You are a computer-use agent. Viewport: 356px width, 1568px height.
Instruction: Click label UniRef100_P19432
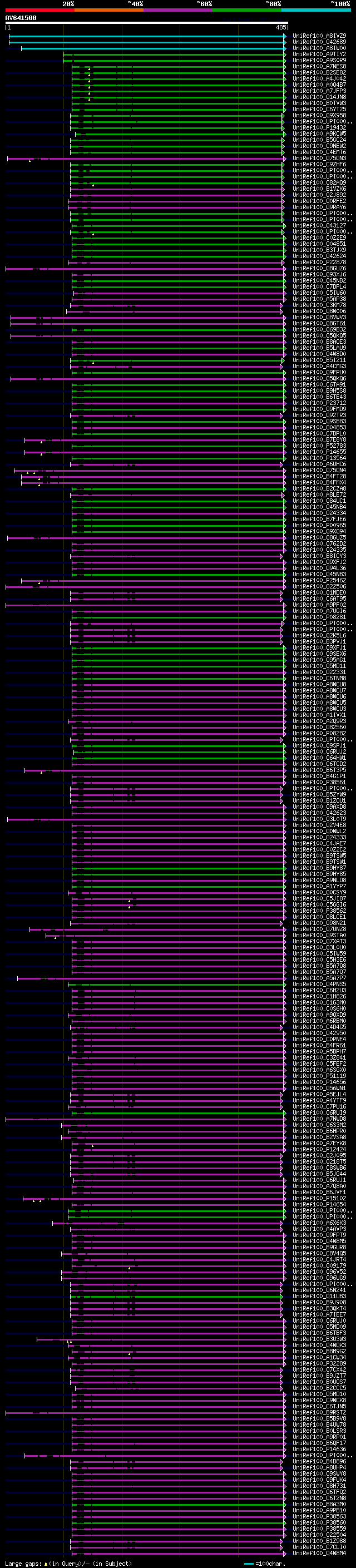coord(319,128)
